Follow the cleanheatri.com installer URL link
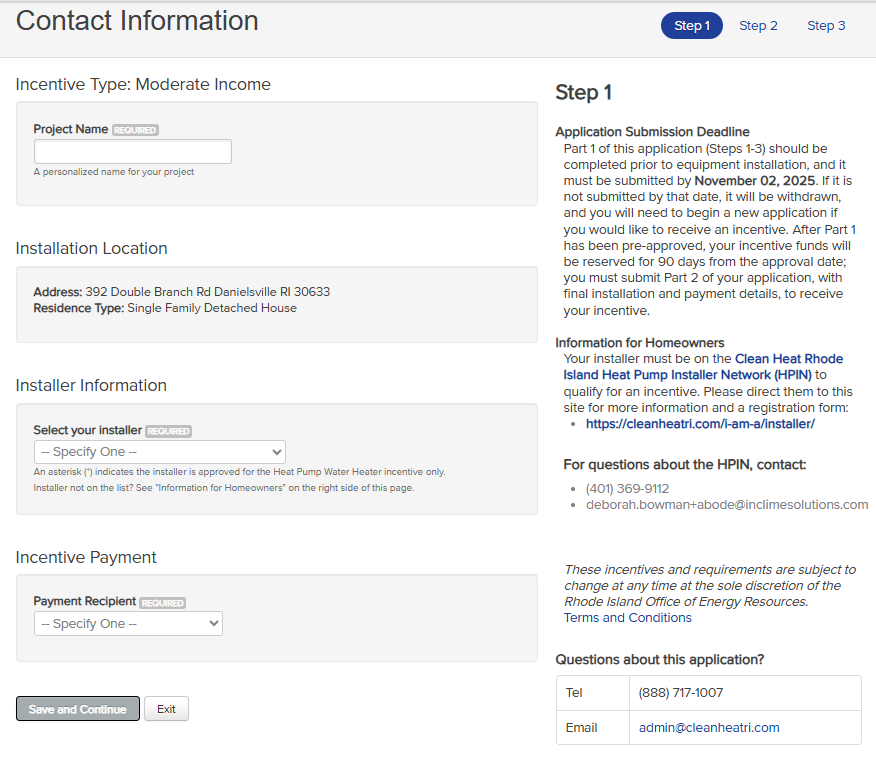This screenshot has height=773, width=876. click(x=700, y=424)
